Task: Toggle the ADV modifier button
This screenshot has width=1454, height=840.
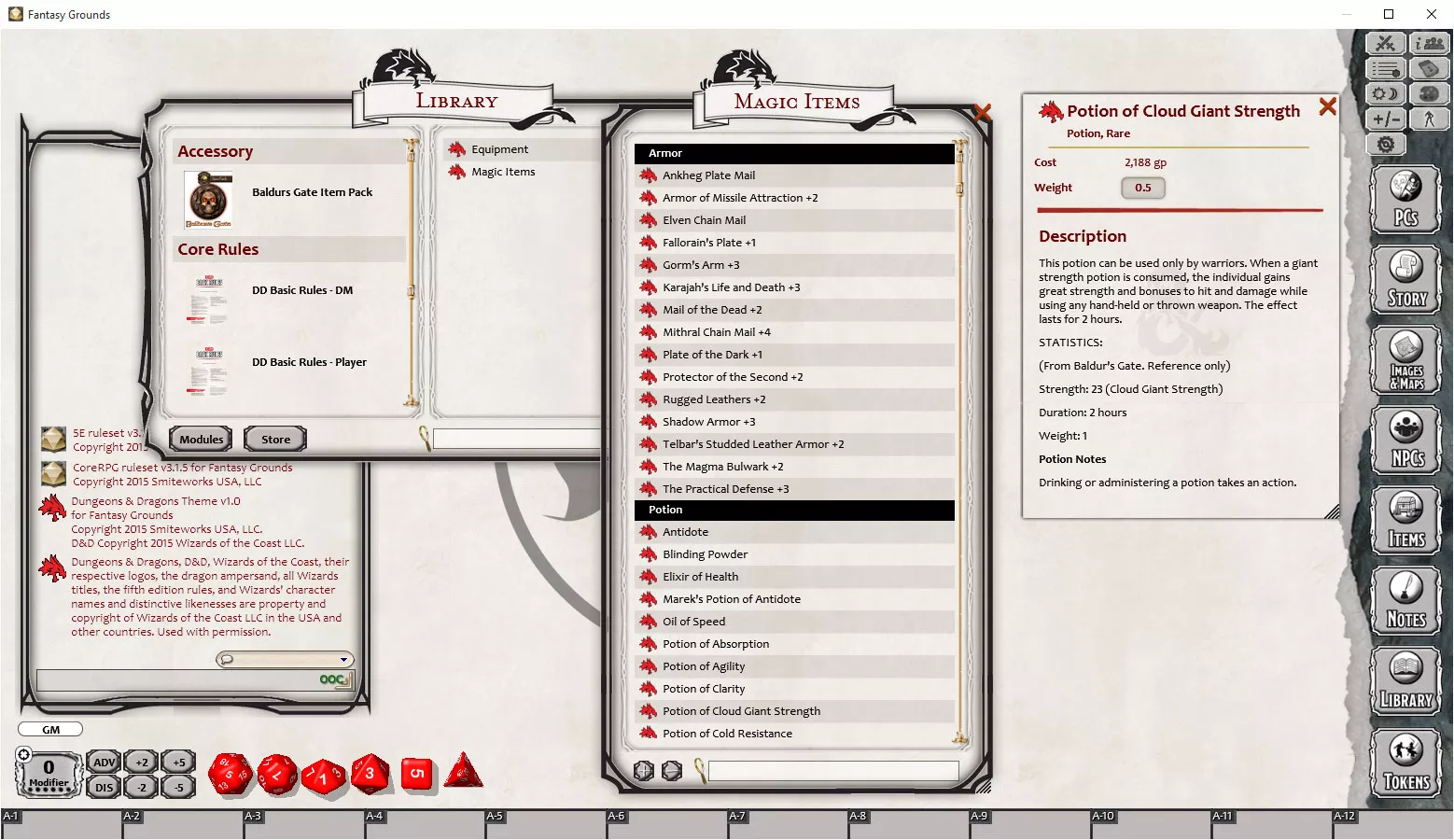Action: click(x=104, y=763)
